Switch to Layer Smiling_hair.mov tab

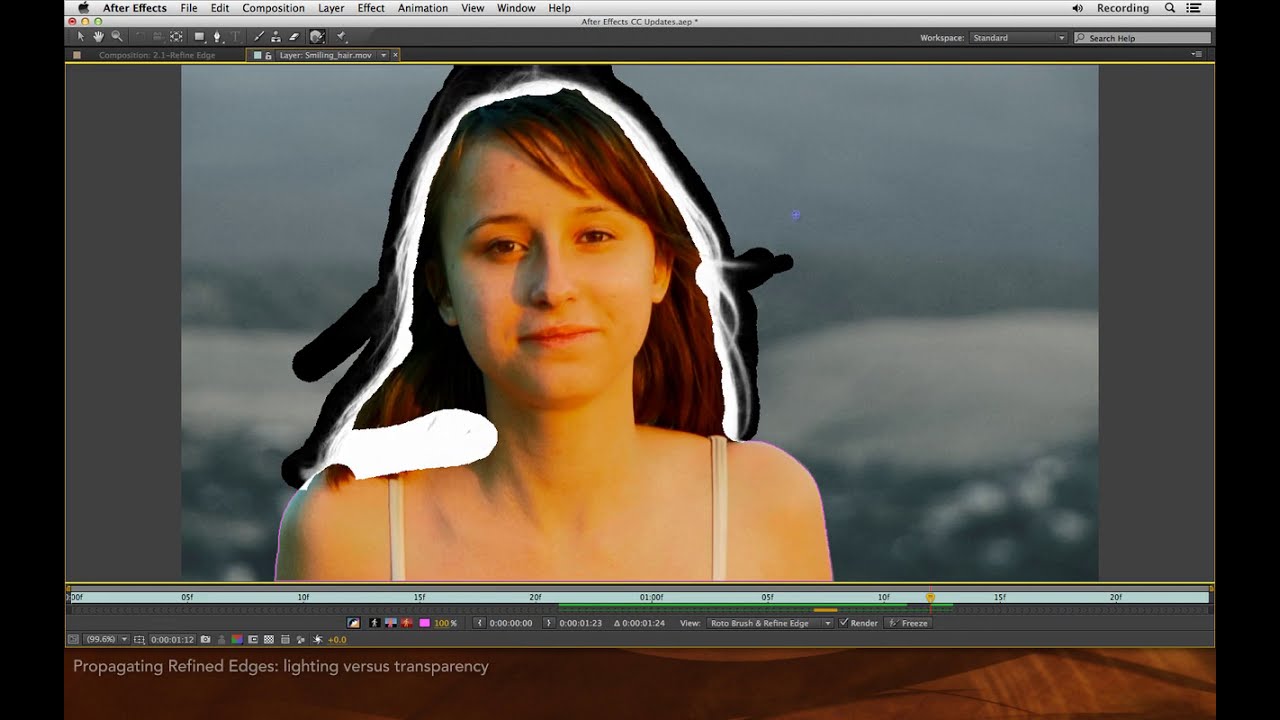tap(325, 55)
